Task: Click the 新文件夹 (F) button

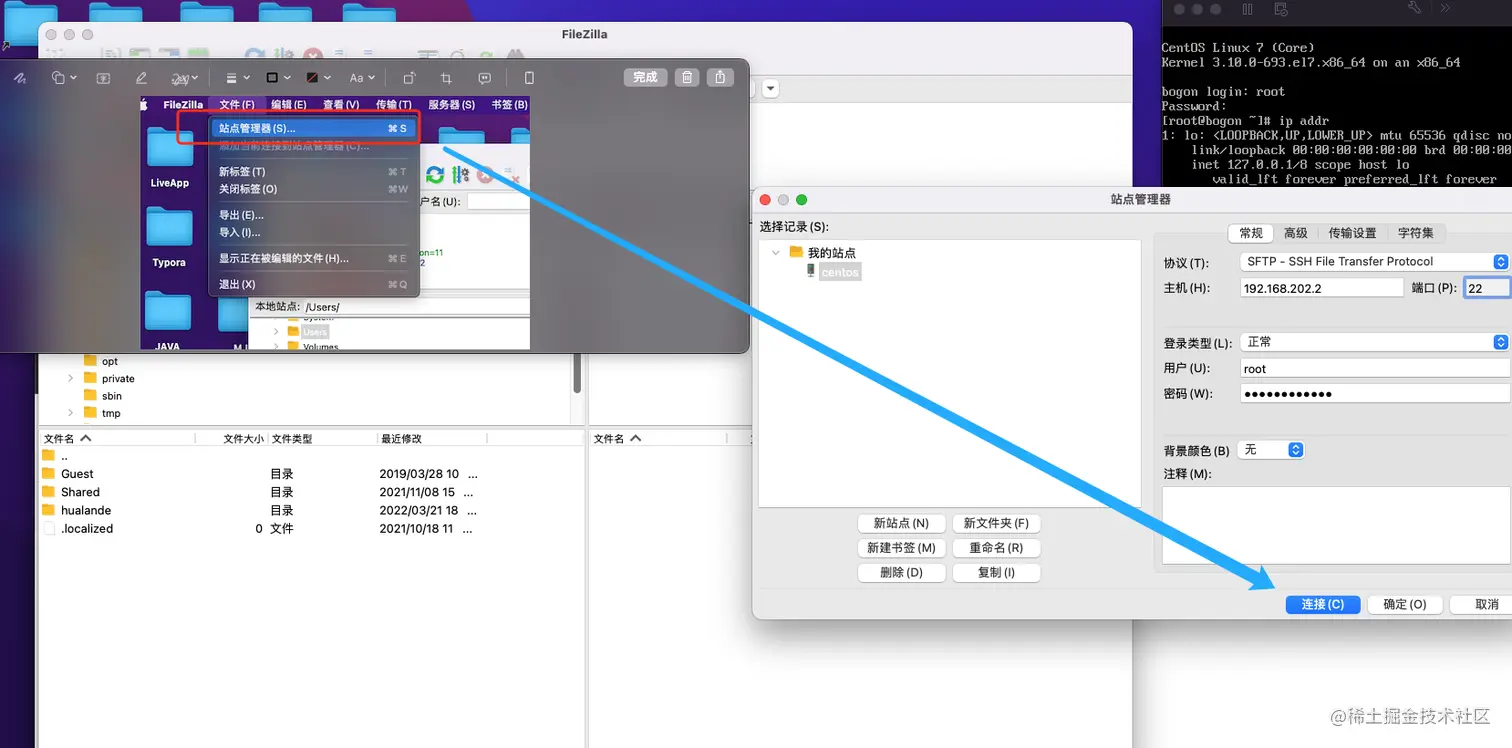Action: (996, 523)
